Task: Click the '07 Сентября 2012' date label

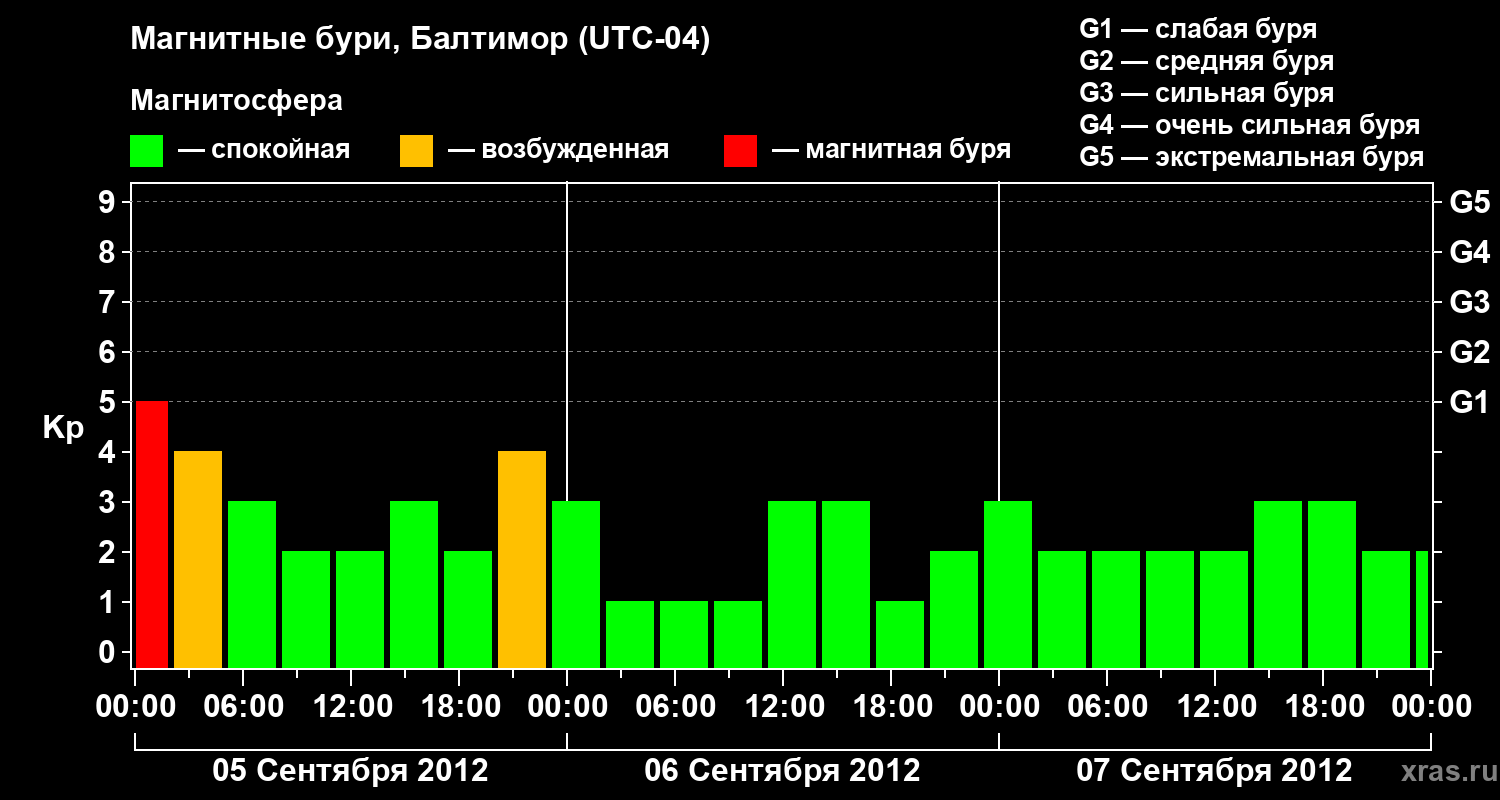Action: (x=1214, y=770)
